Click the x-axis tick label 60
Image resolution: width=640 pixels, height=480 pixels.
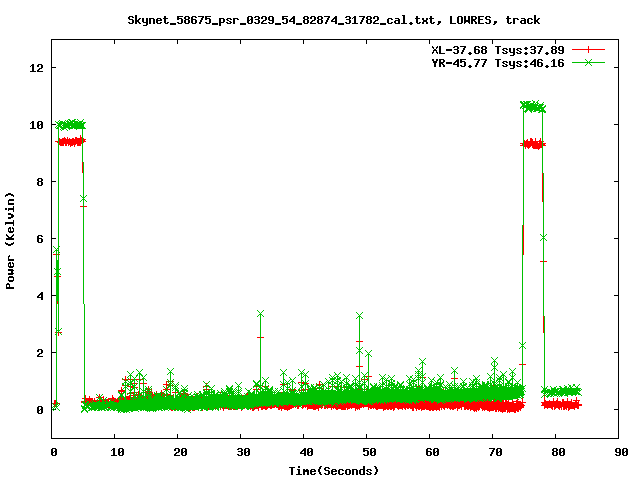coord(432,452)
